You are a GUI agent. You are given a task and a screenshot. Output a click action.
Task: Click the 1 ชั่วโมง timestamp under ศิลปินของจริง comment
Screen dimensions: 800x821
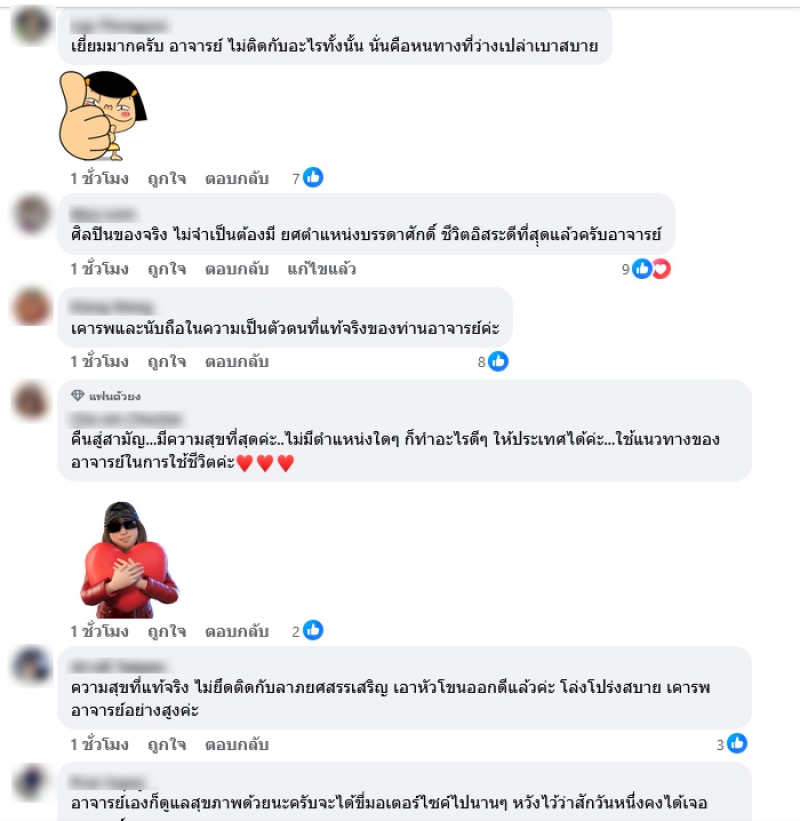pos(99,269)
